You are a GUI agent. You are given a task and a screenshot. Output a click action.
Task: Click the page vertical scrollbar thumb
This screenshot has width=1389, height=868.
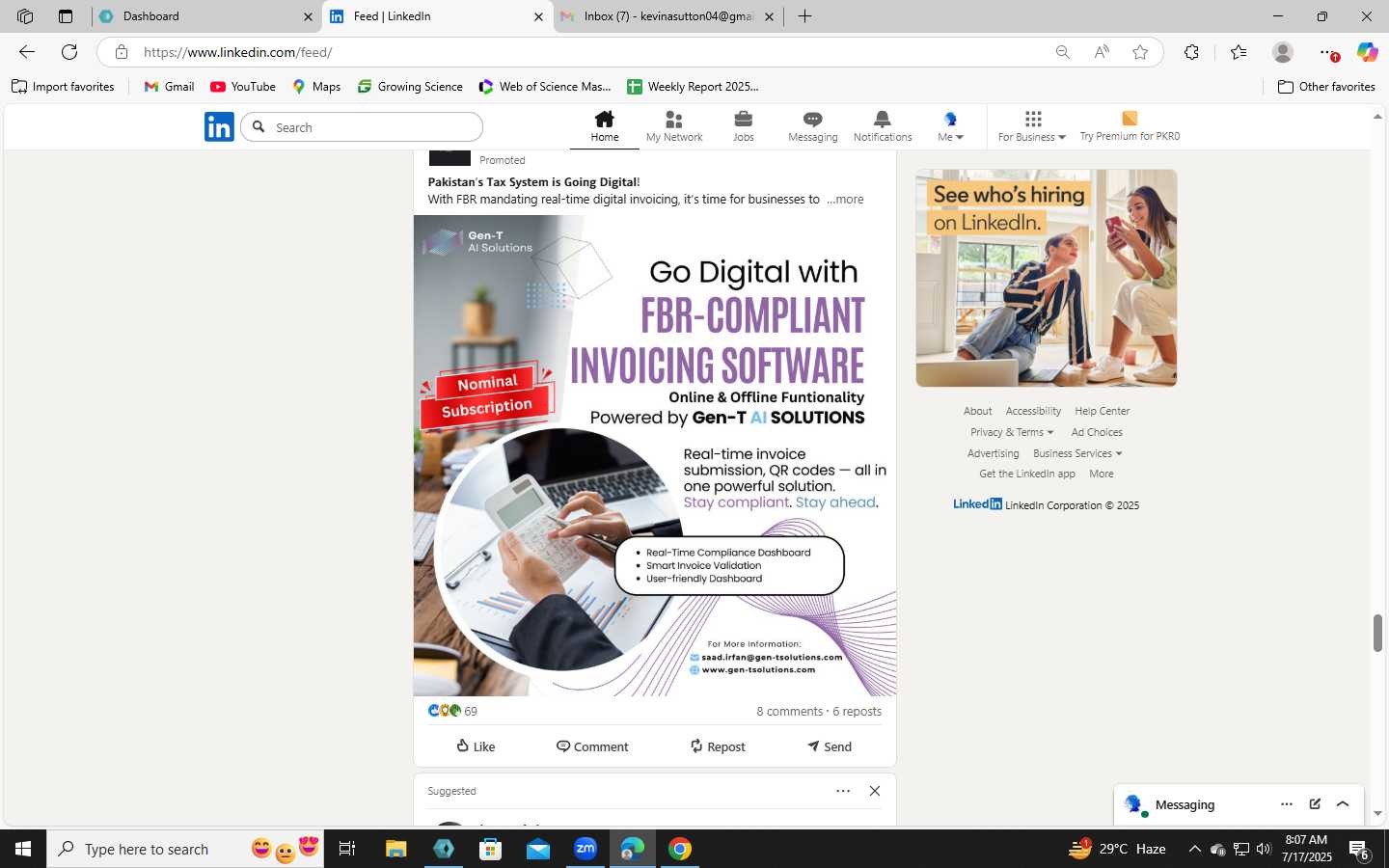click(1377, 633)
